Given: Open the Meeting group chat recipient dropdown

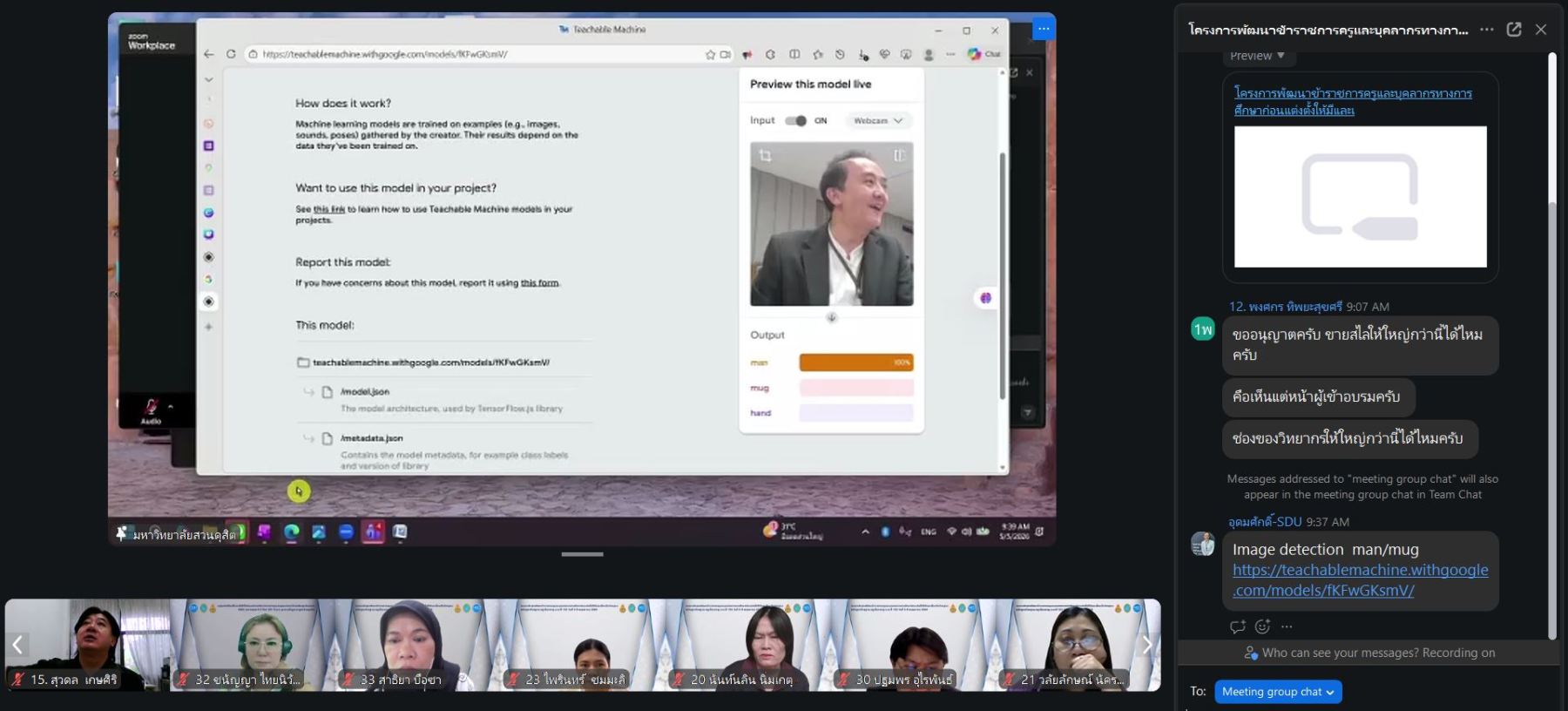Looking at the screenshot, I should pyautogui.click(x=1278, y=692).
